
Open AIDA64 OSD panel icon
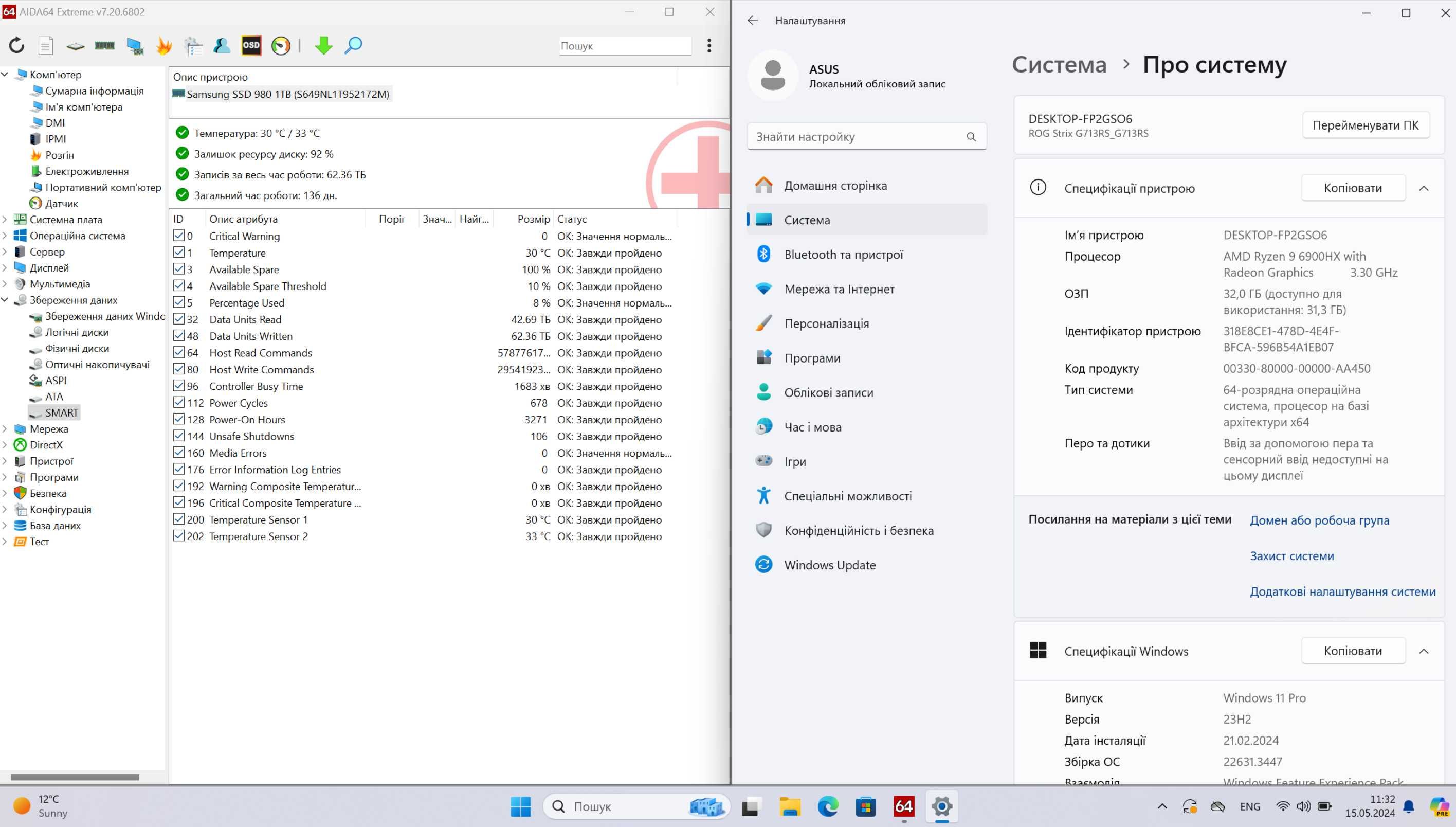pos(251,45)
